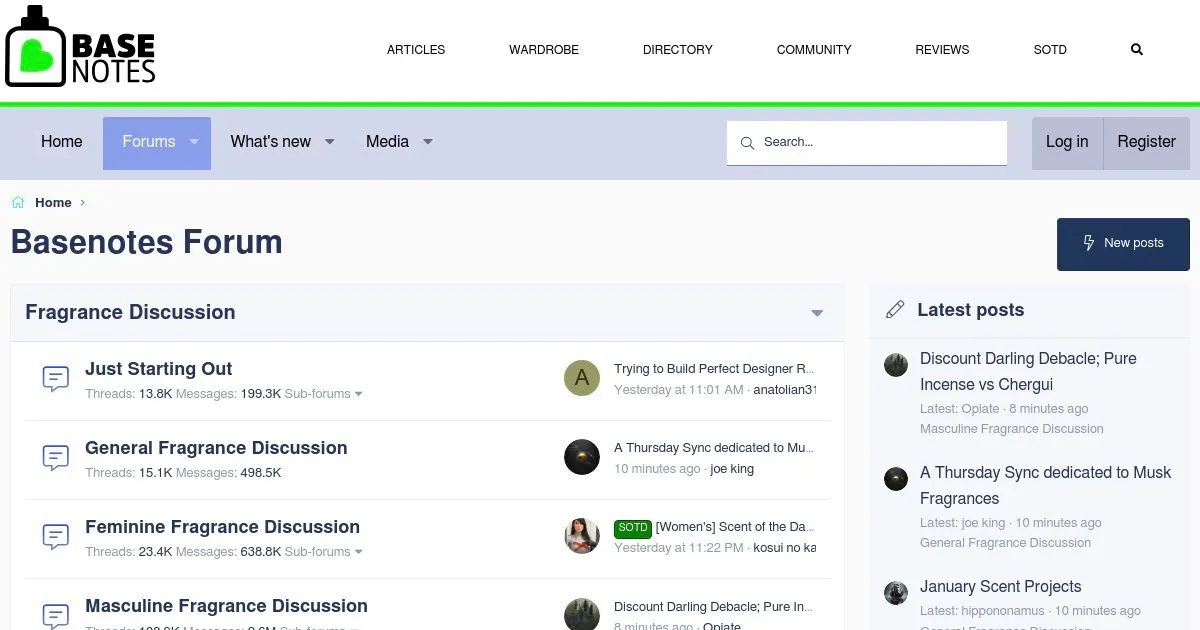The height and width of the screenshot is (630, 1200).
Task: Open the What's new nav tab
Action: click(x=270, y=142)
